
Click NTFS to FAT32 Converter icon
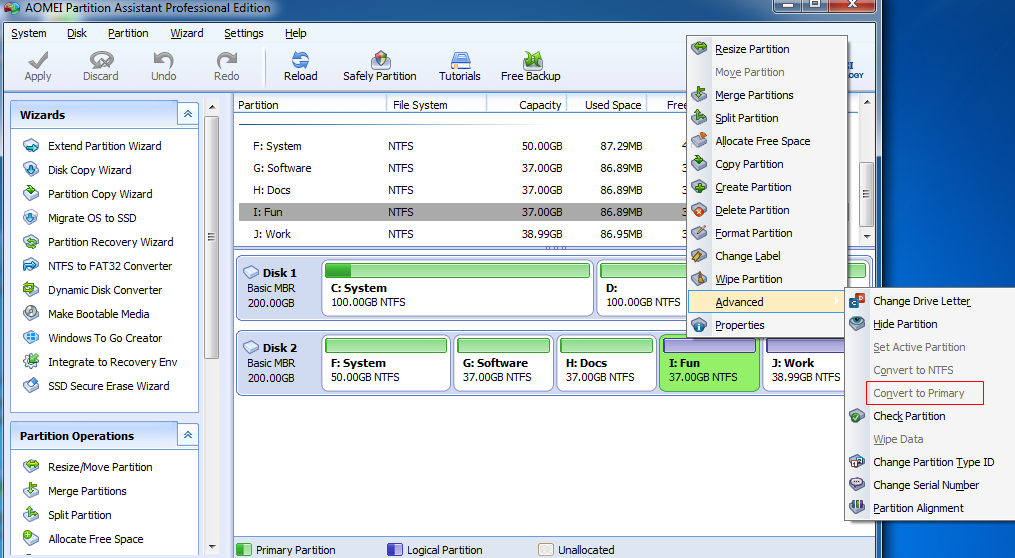point(31,265)
